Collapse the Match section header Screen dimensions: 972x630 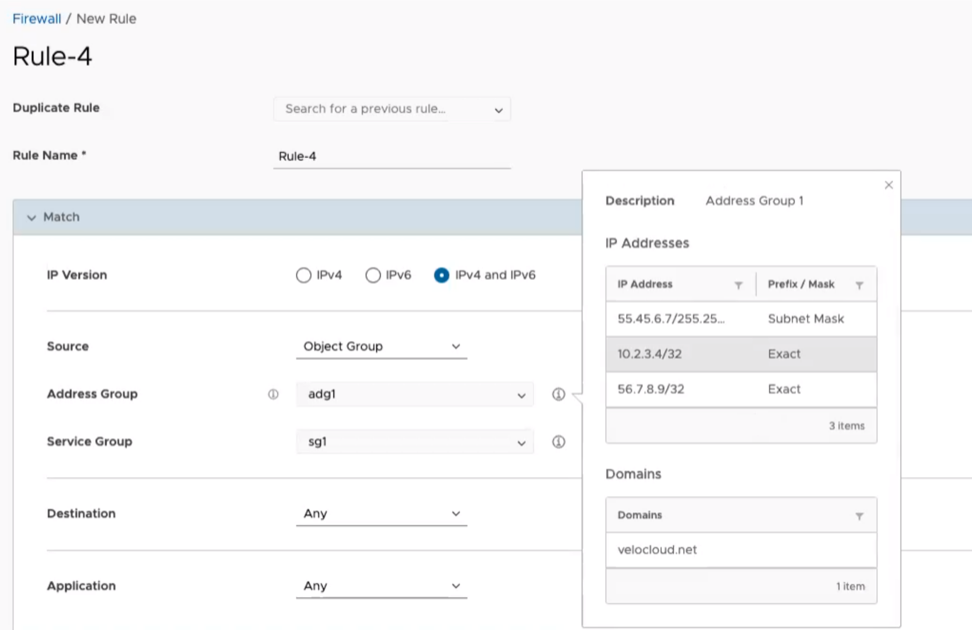33,217
